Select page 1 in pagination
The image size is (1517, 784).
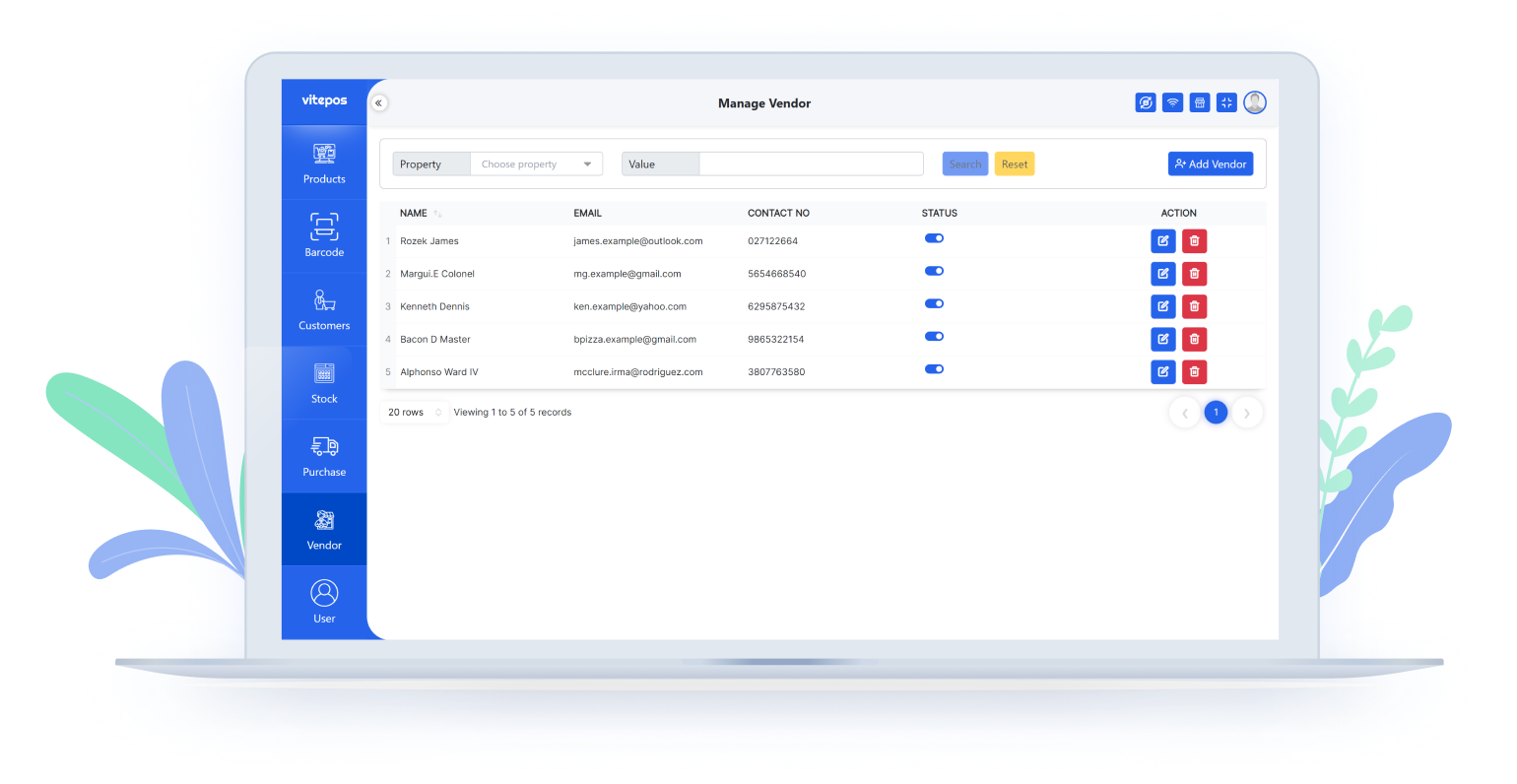pyautogui.click(x=1216, y=413)
